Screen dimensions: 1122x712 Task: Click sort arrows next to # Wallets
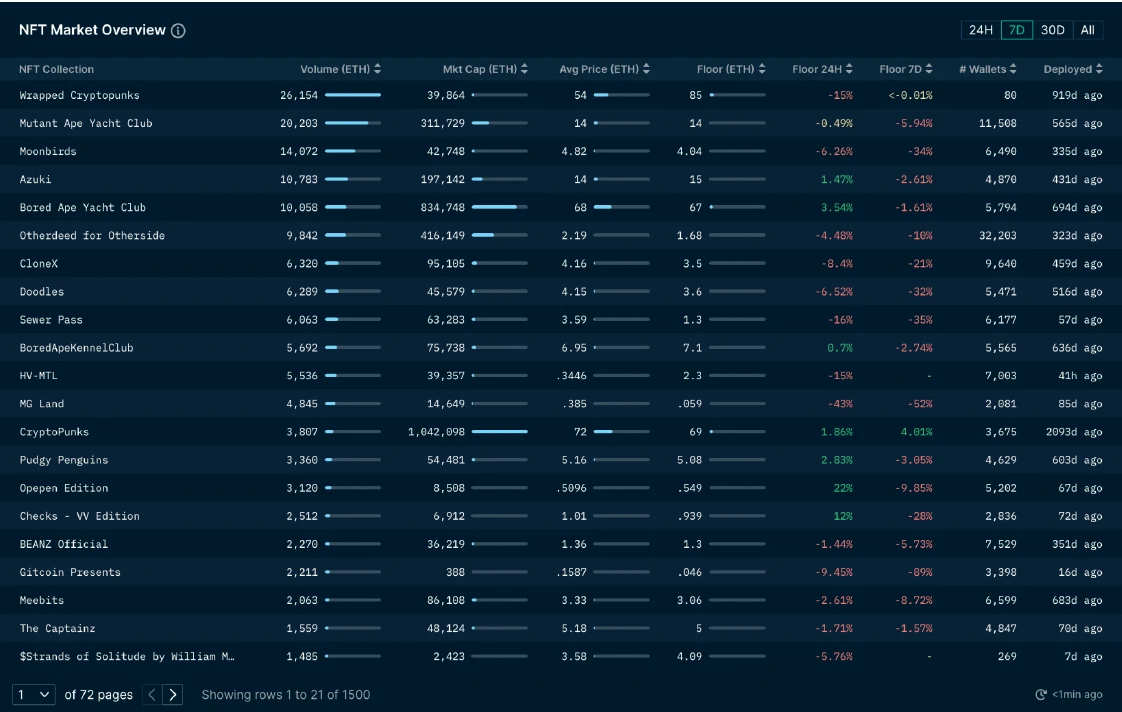click(x=1013, y=69)
